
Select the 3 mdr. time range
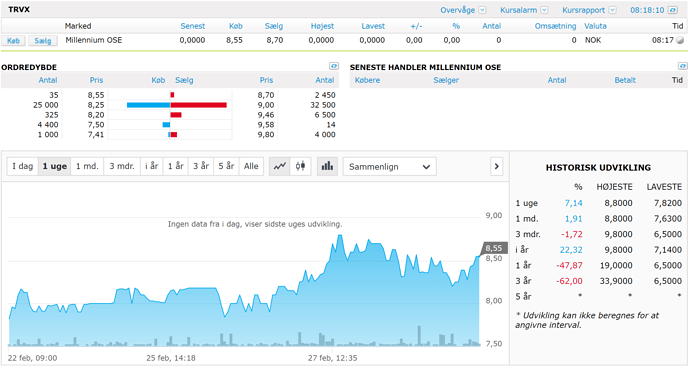(122, 166)
